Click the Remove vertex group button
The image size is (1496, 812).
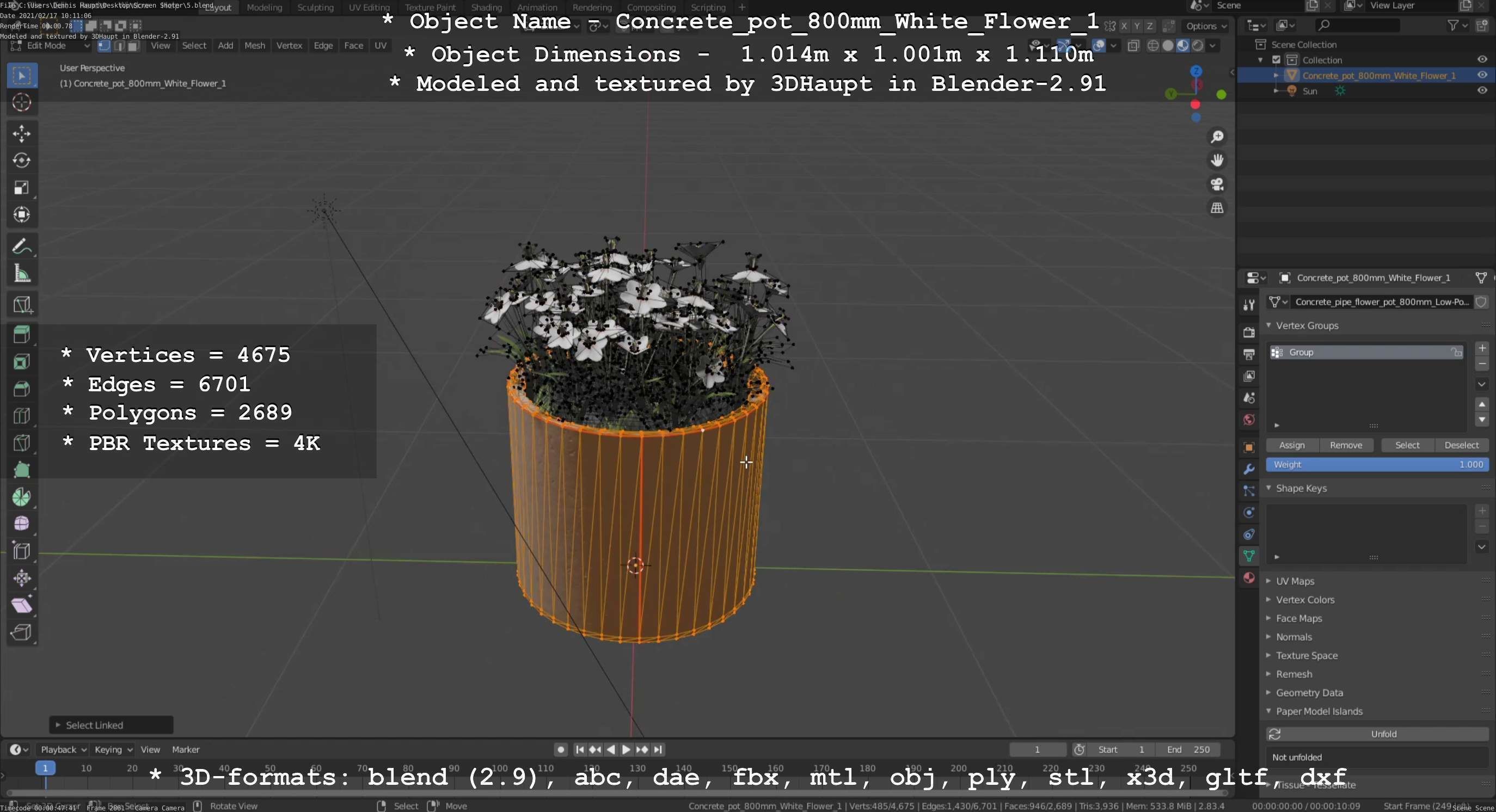pyautogui.click(x=1346, y=445)
